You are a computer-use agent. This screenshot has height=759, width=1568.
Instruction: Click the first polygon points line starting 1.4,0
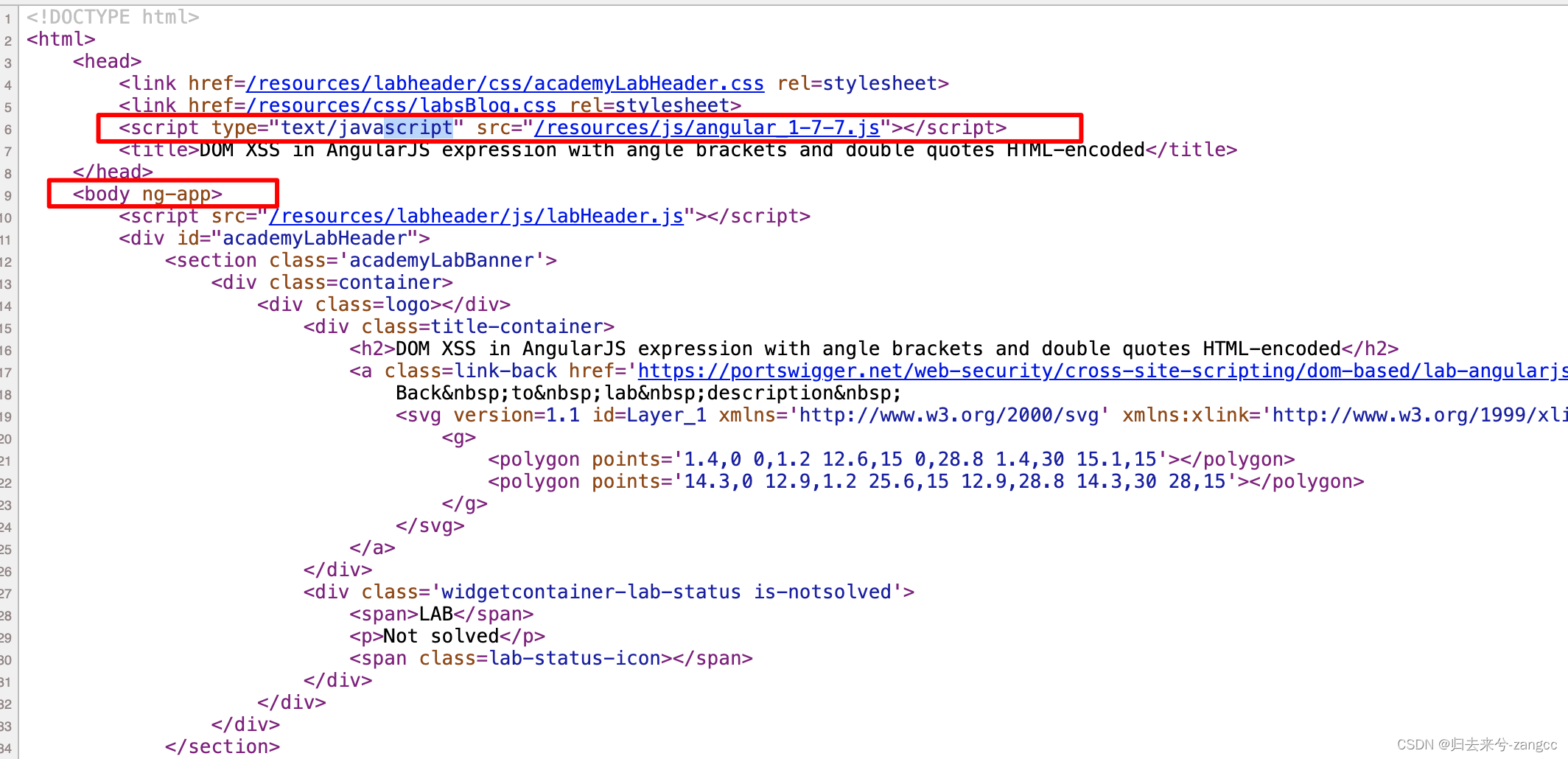(891, 459)
